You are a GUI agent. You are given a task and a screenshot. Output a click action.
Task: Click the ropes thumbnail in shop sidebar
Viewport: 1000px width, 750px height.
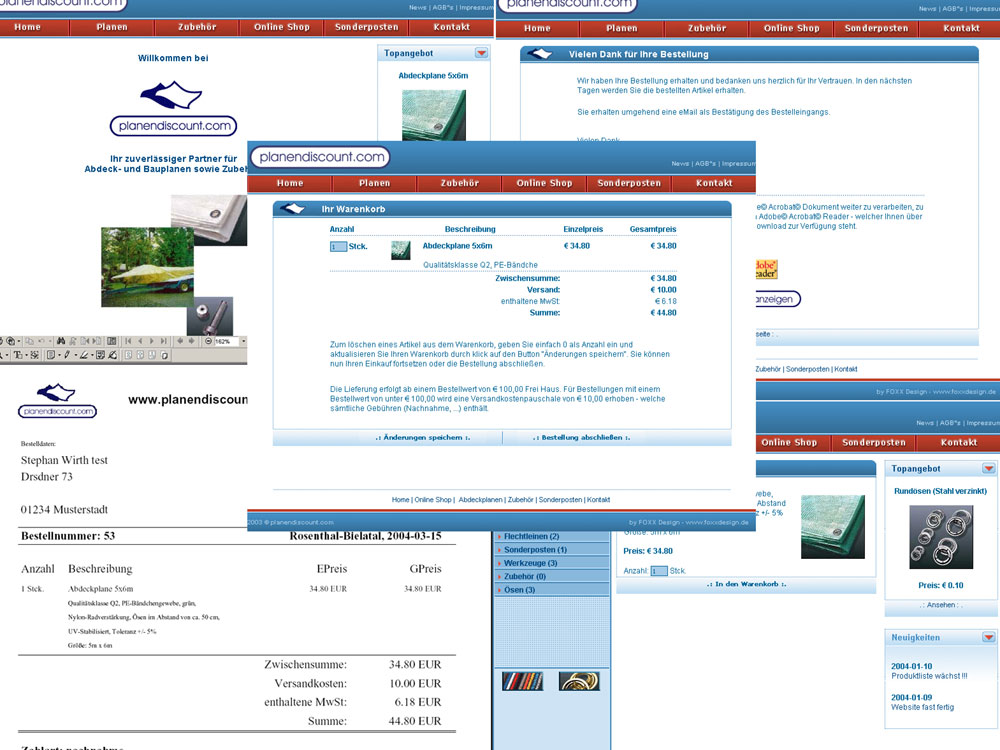[x=522, y=681]
